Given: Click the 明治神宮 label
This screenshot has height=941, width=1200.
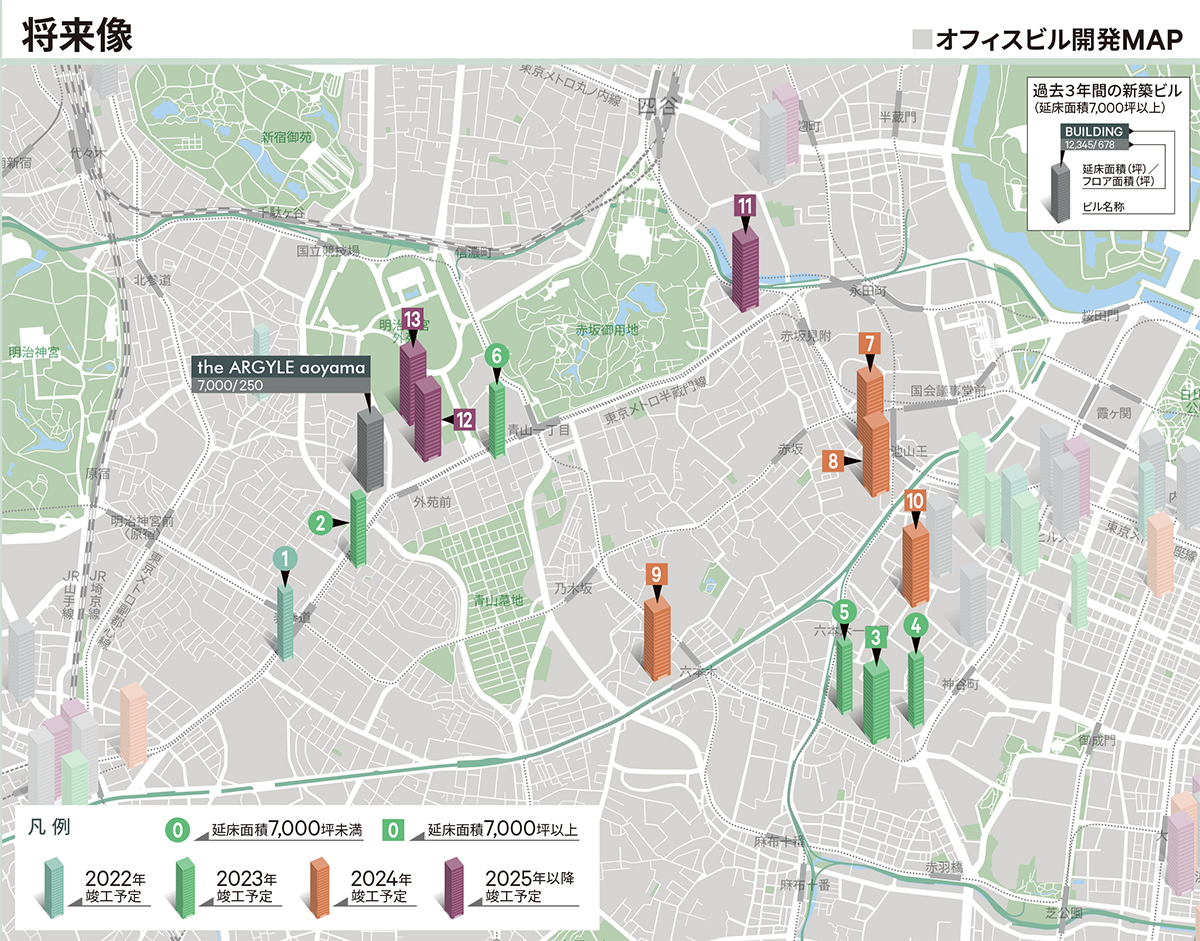Looking at the screenshot, I should tap(33, 352).
